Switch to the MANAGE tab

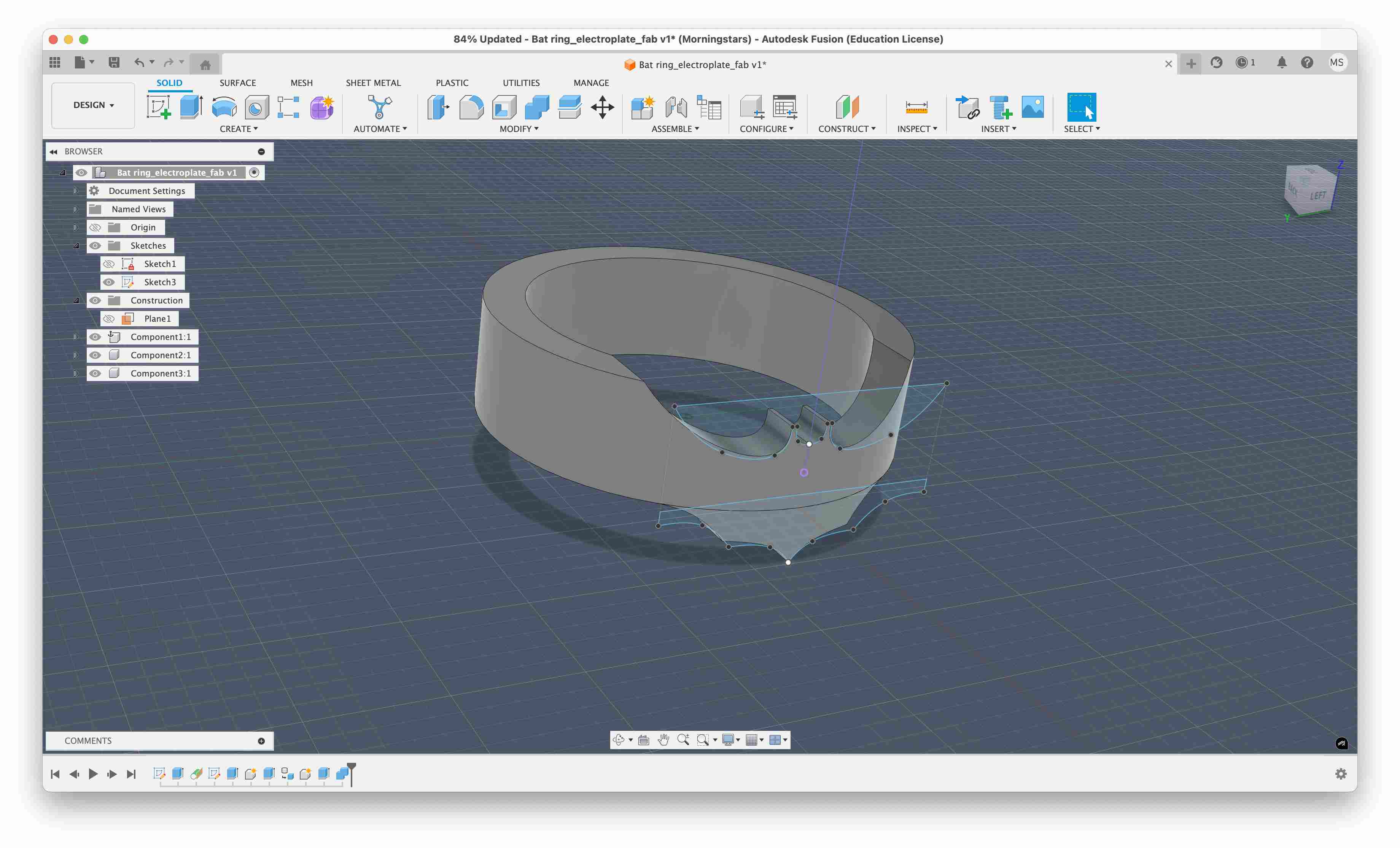tap(591, 83)
